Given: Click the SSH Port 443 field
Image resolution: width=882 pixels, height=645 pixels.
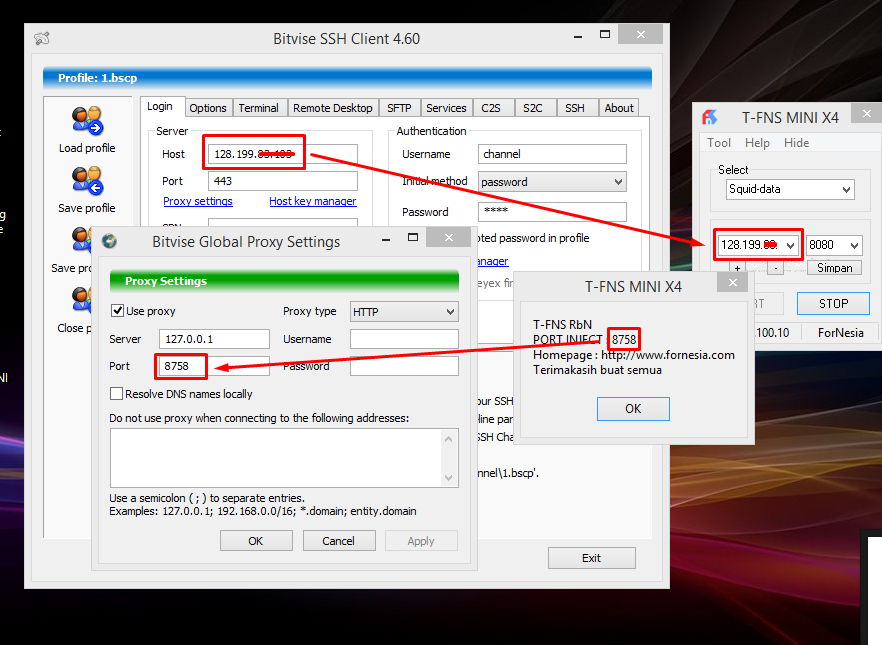Looking at the screenshot, I should coord(282,181).
